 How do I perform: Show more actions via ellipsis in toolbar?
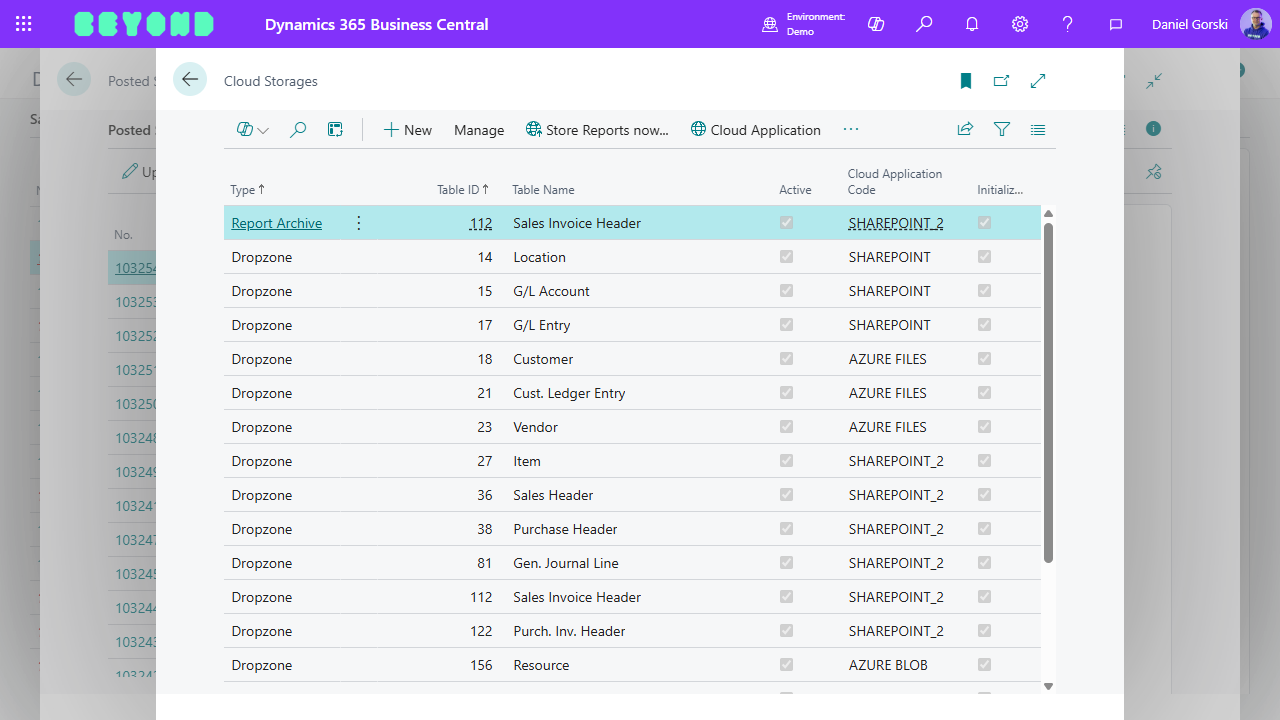[851, 130]
